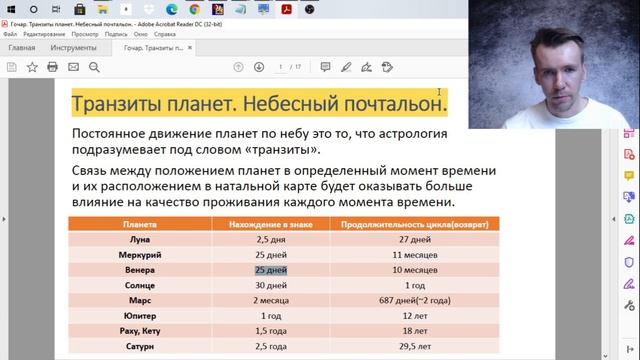Open Request Signatures tool in right pane
This screenshot has height=360, width=640.
(x=629, y=240)
